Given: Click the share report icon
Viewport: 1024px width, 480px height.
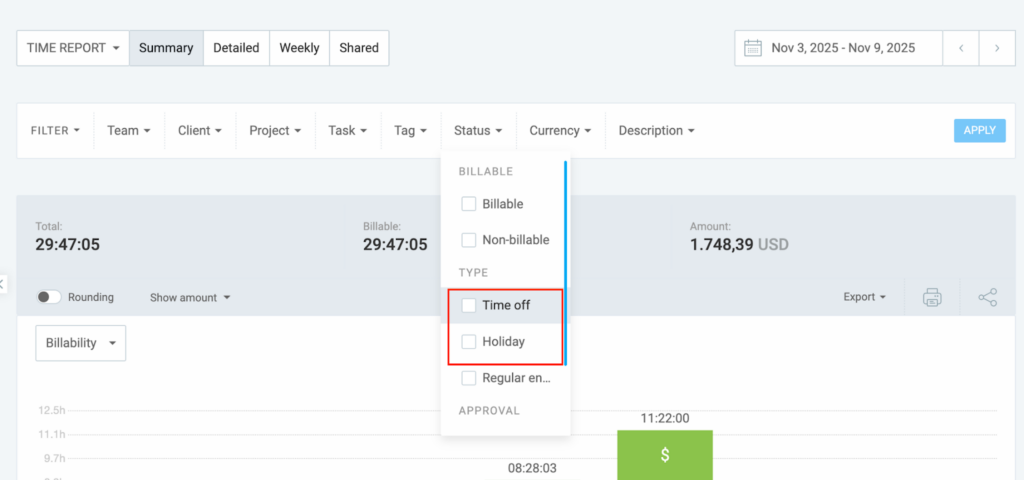Looking at the screenshot, I should (x=987, y=297).
